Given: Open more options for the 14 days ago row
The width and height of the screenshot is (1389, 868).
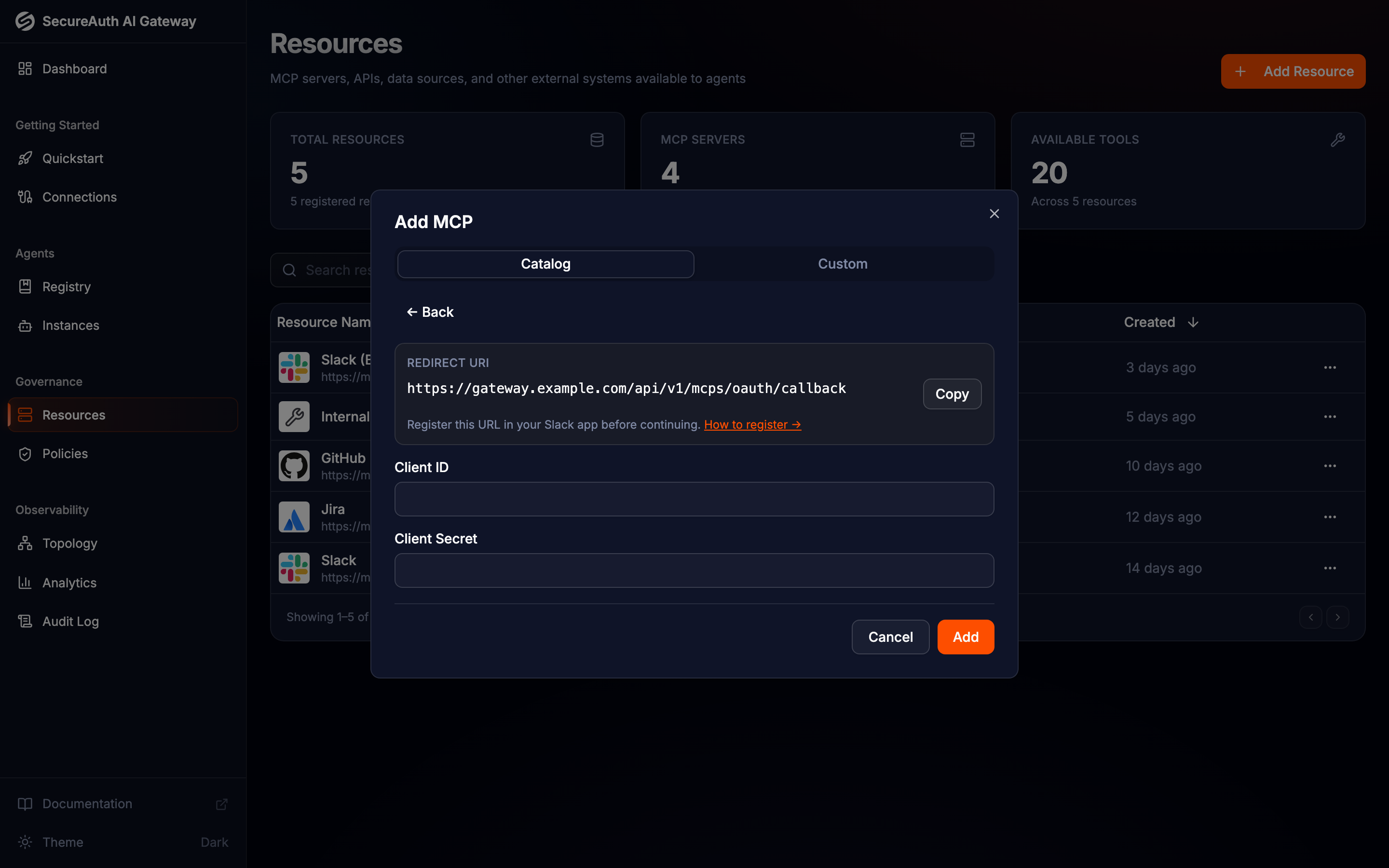Looking at the screenshot, I should (1330, 569).
